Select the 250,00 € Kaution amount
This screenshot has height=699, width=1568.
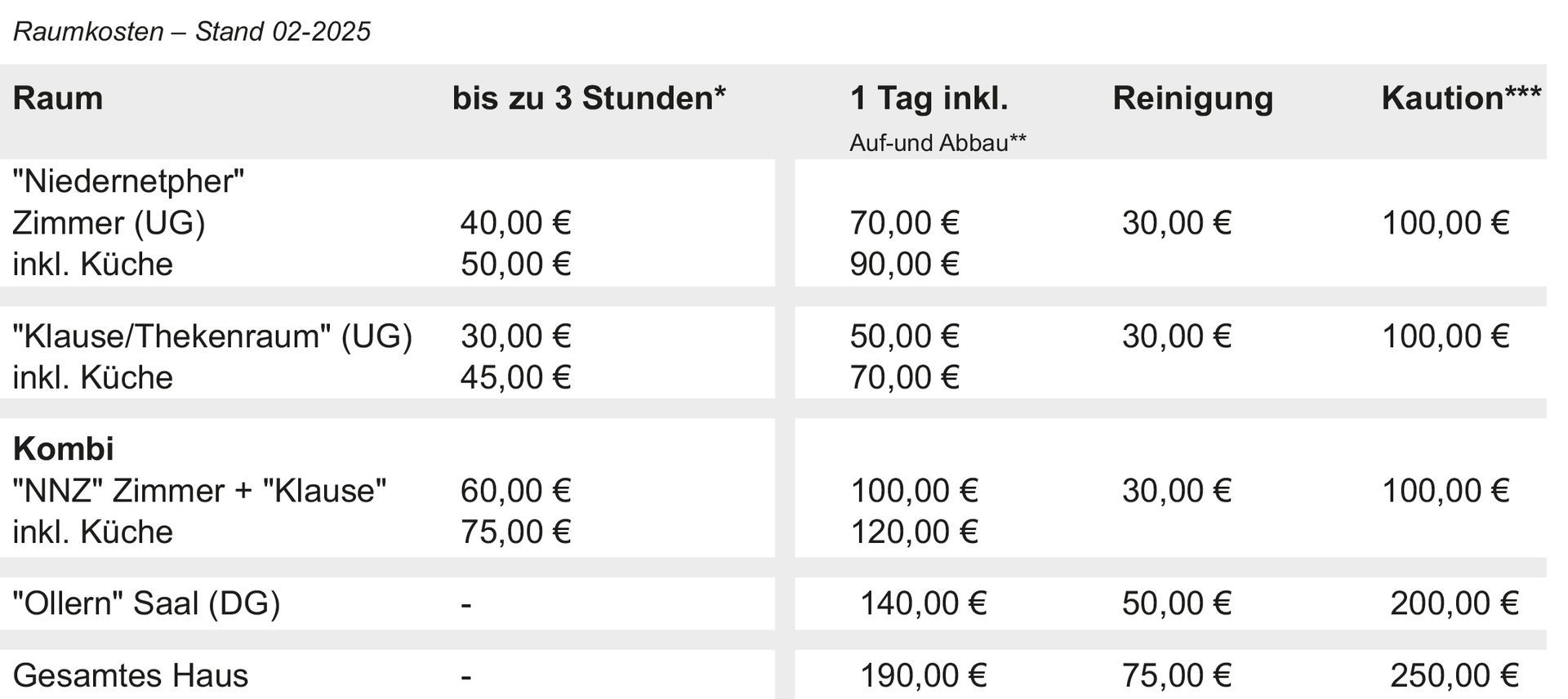pos(1454,676)
